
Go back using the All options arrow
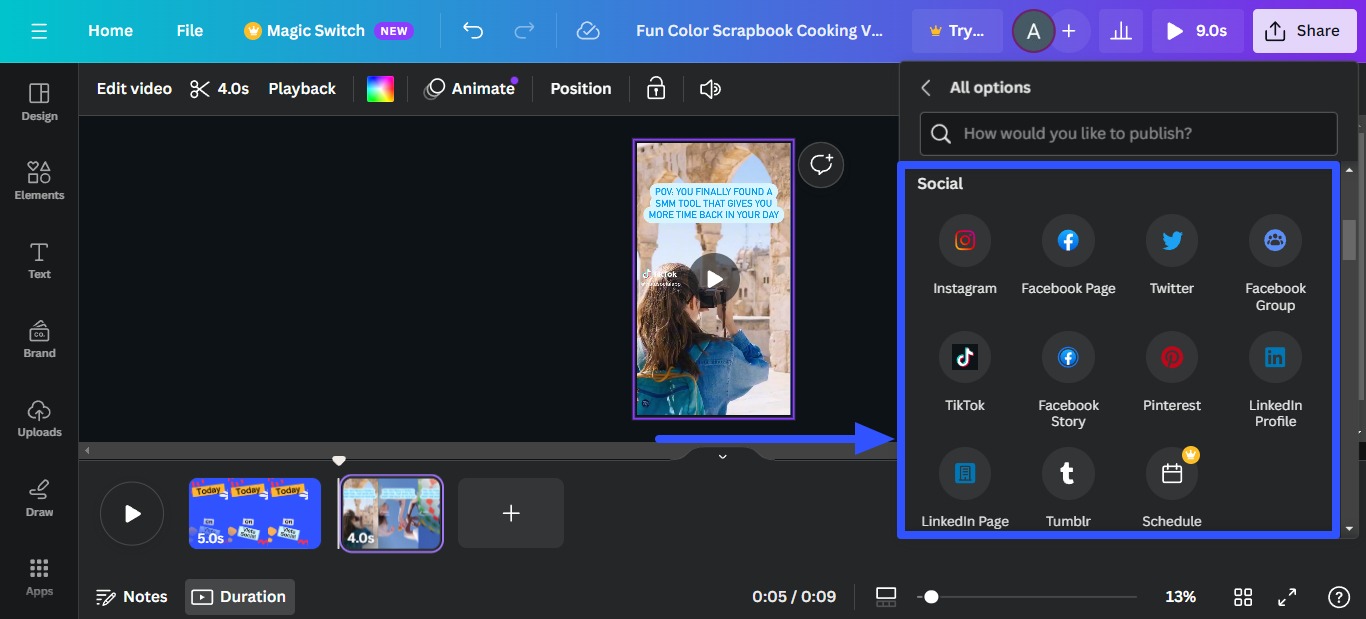point(926,88)
